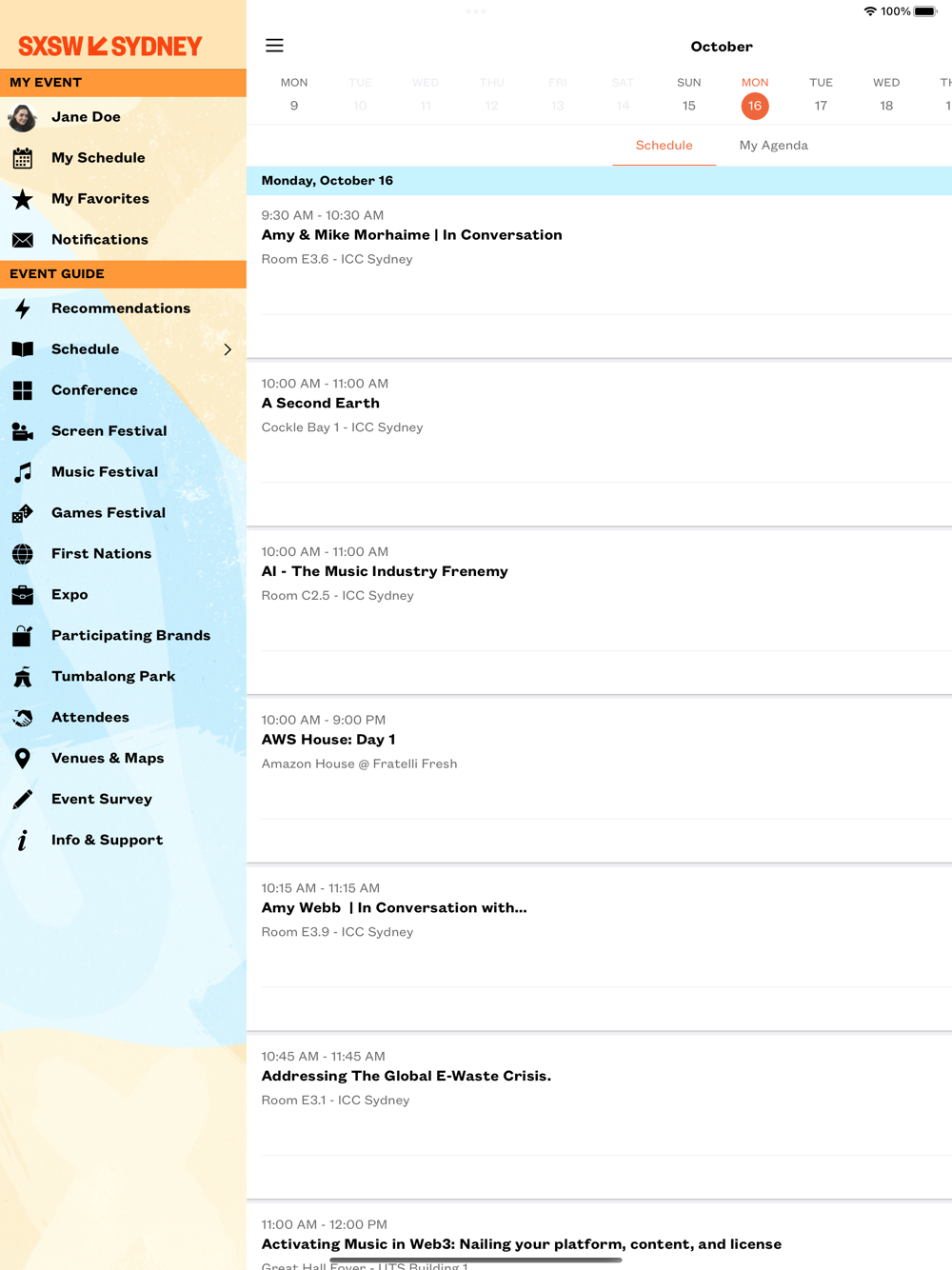Open My Favorites star icon
The image size is (952, 1270).
(x=23, y=199)
